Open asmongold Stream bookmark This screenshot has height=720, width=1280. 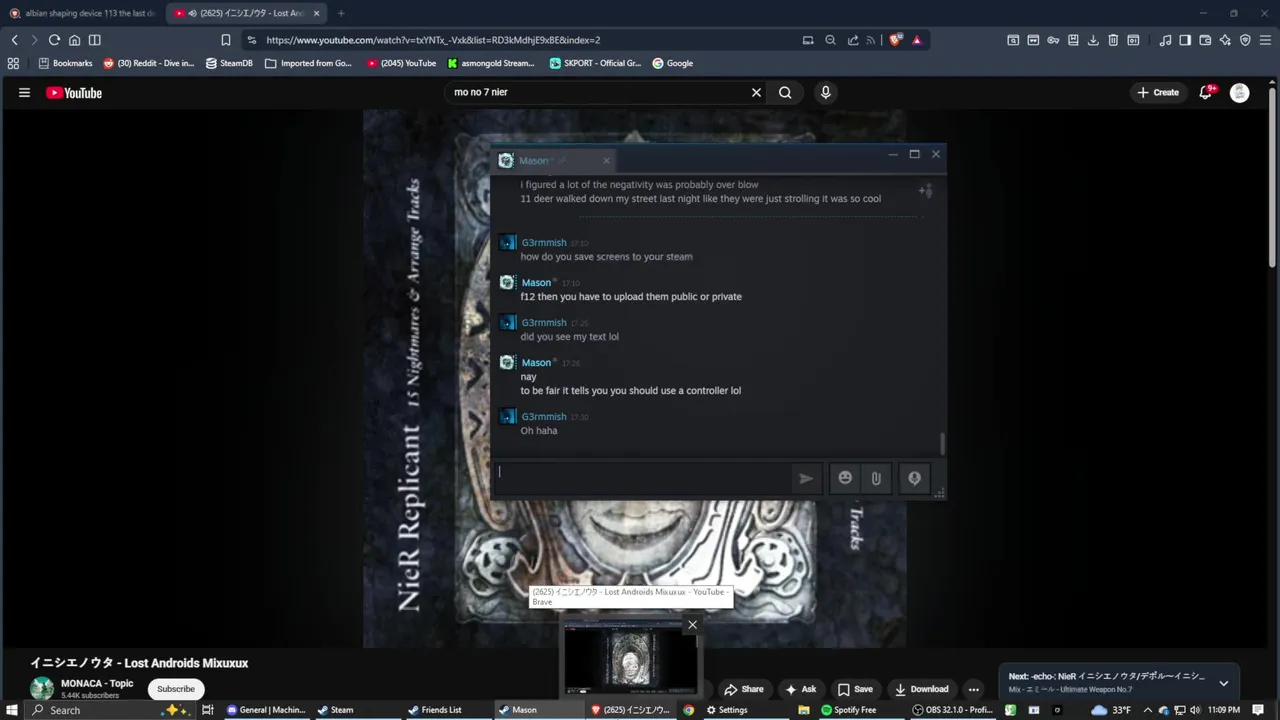coord(491,63)
